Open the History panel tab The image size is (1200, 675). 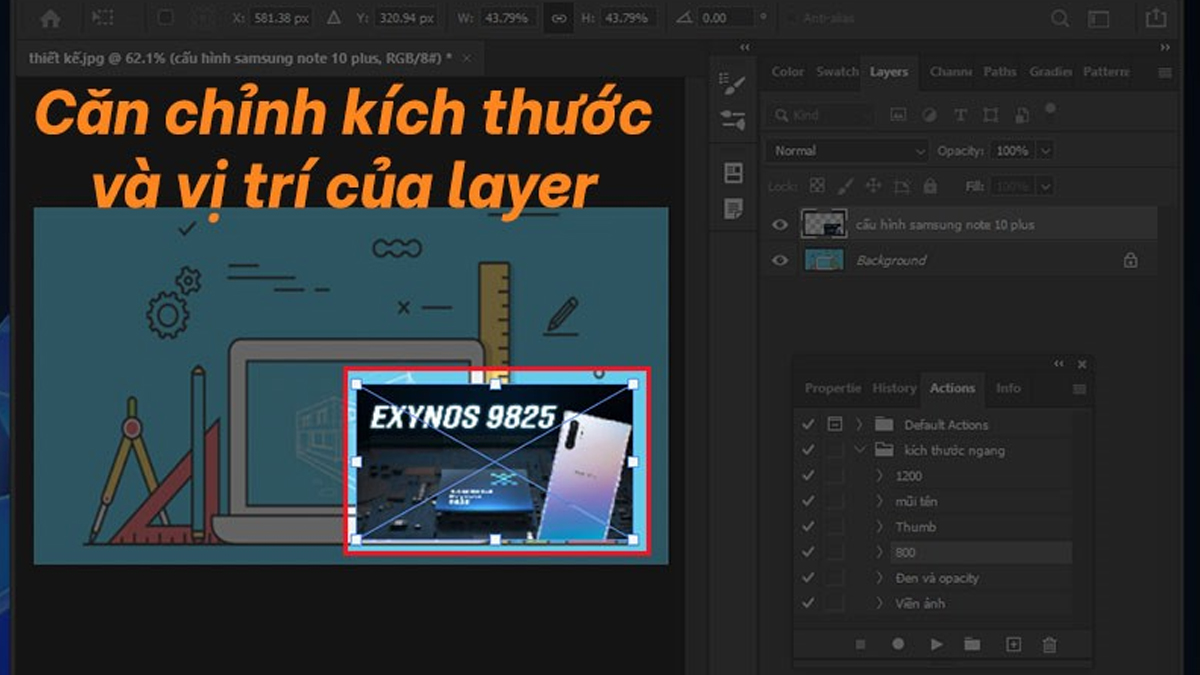893,388
